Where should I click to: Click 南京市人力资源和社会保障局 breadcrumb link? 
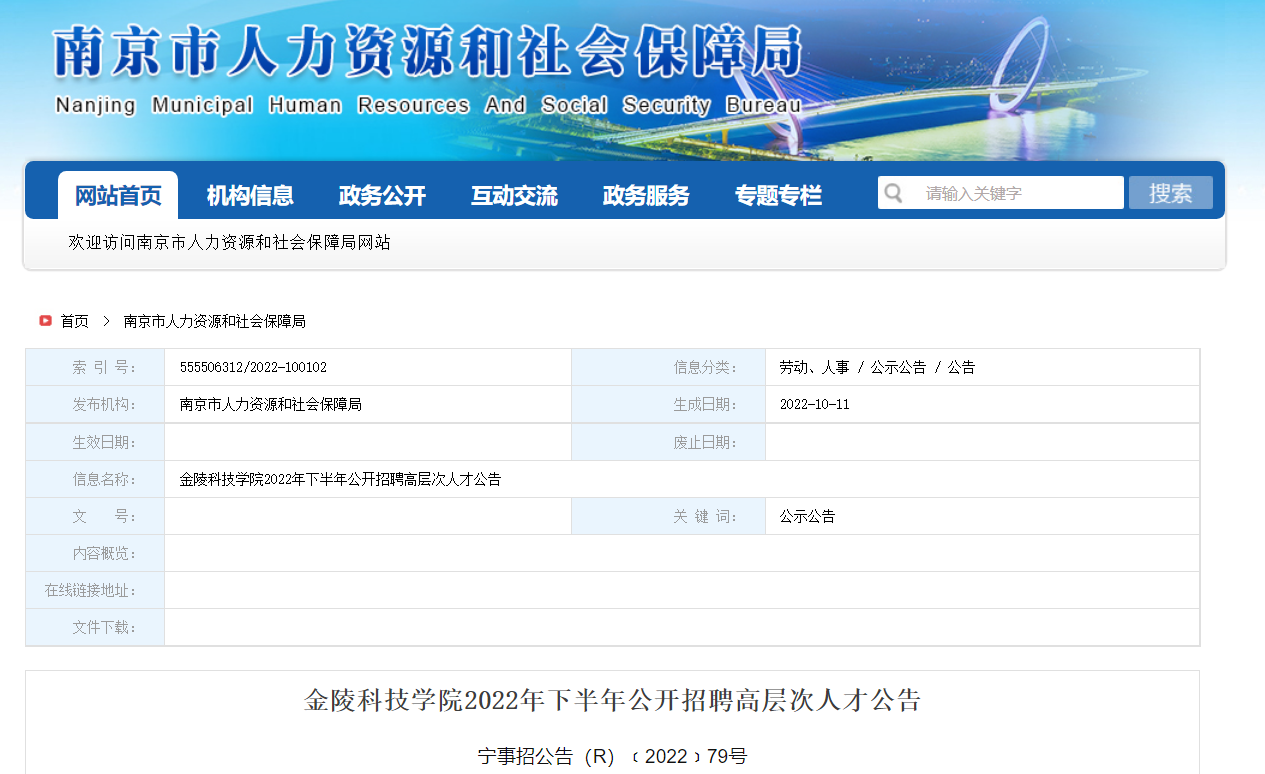[x=214, y=321]
